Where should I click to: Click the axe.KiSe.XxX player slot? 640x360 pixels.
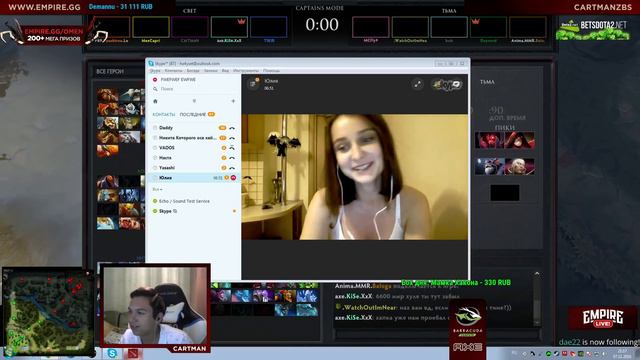tap(229, 29)
